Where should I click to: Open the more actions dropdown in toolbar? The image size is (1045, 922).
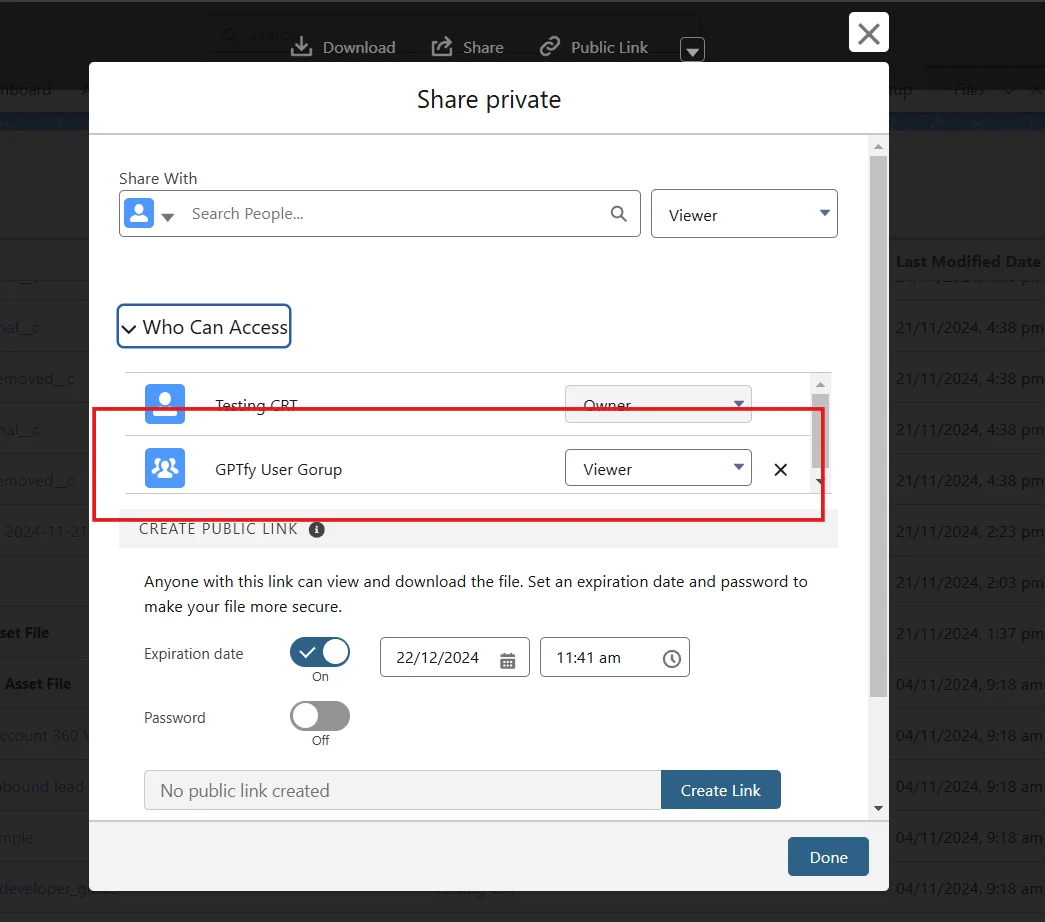pyautogui.click(x=692, y=49)
